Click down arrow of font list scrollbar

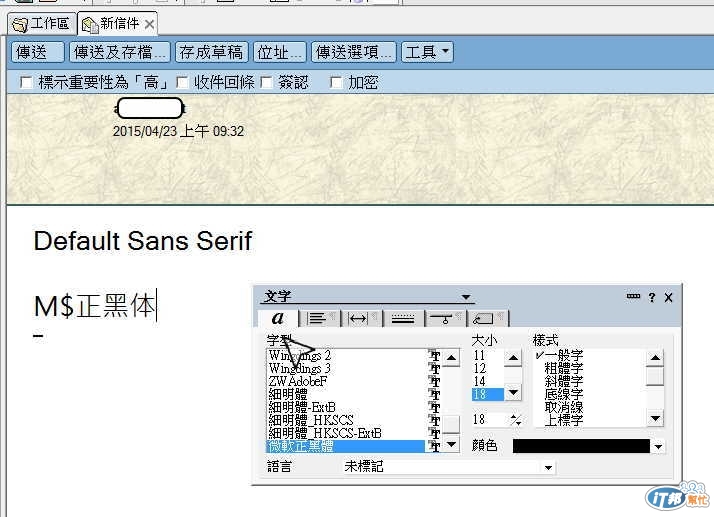451,444
